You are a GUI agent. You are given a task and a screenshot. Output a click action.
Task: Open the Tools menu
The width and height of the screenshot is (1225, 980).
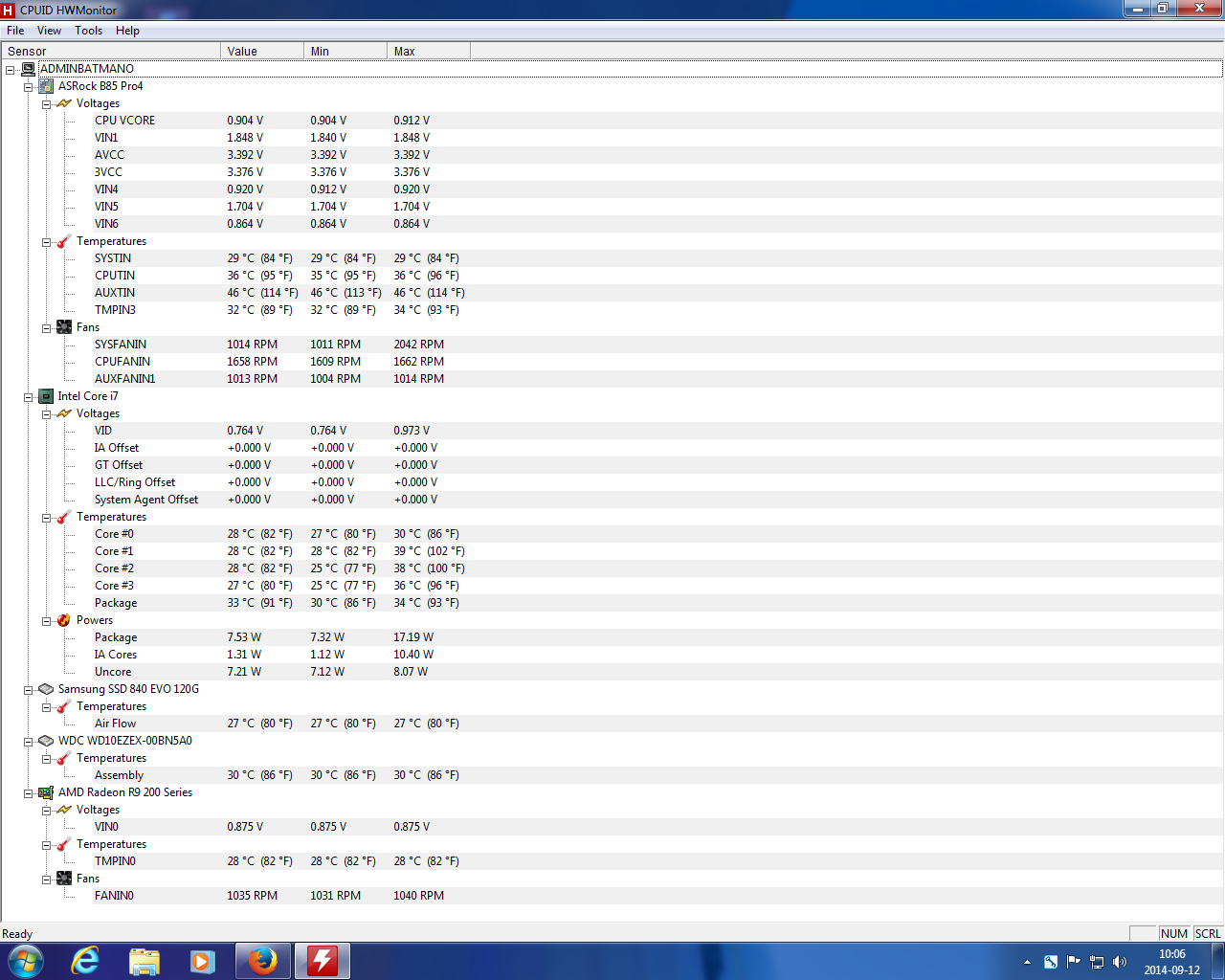pyautogui.click(x=89, y=31)
